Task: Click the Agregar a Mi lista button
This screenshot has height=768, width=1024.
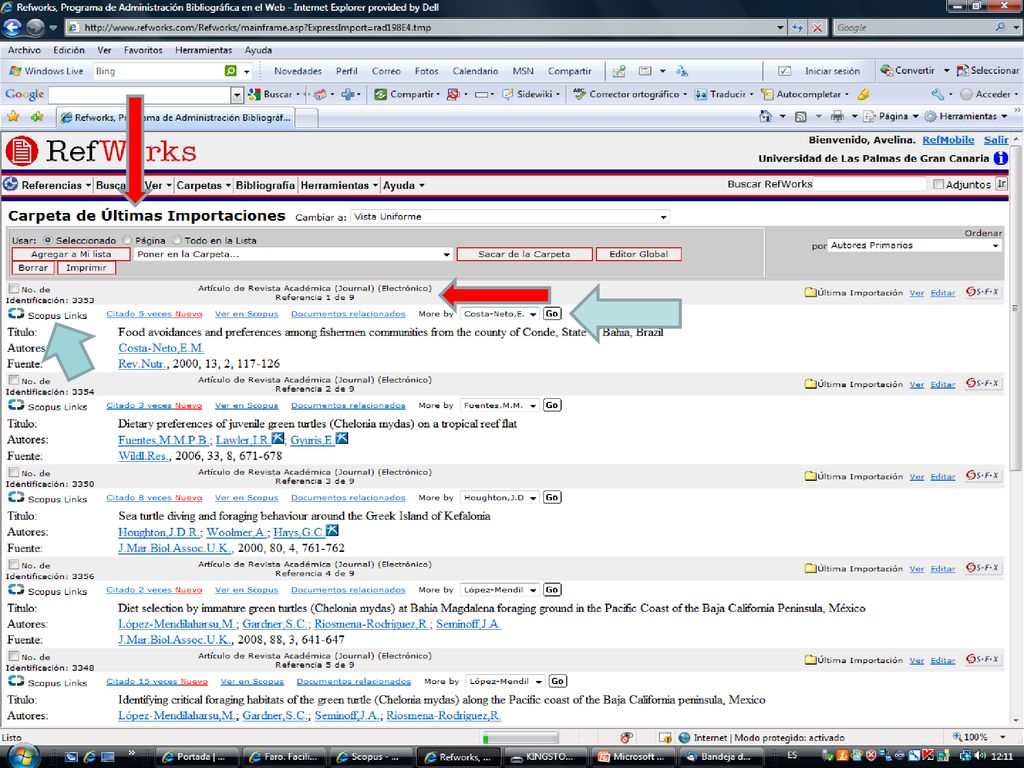Action: point(71,254)
